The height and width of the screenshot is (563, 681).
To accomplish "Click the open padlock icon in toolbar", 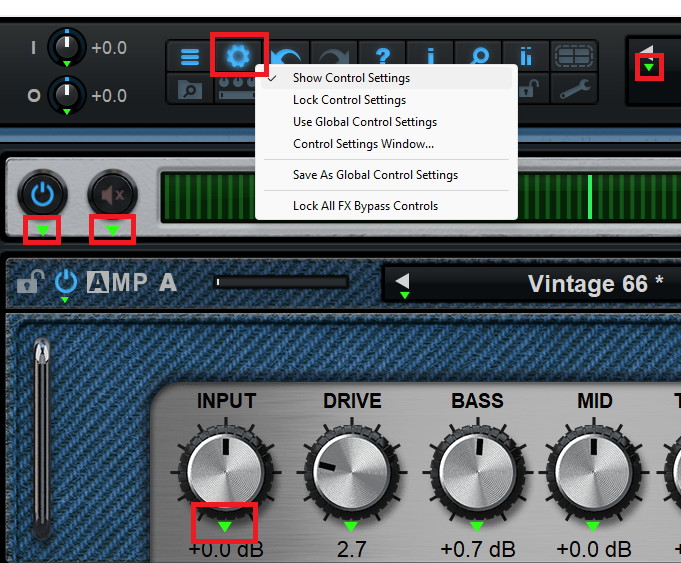I will point(529,88).
